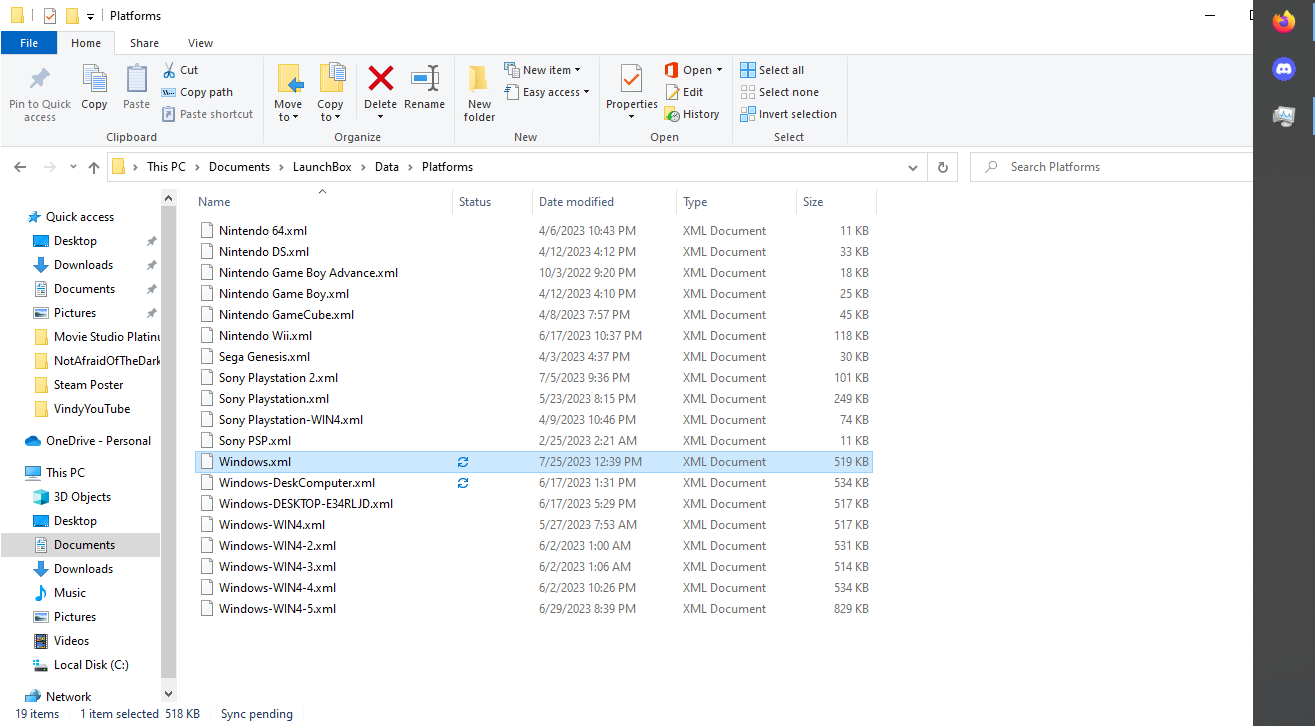Click the New folder icon
This screenshot has width=1315, height=726.
[x=479, y=78]
